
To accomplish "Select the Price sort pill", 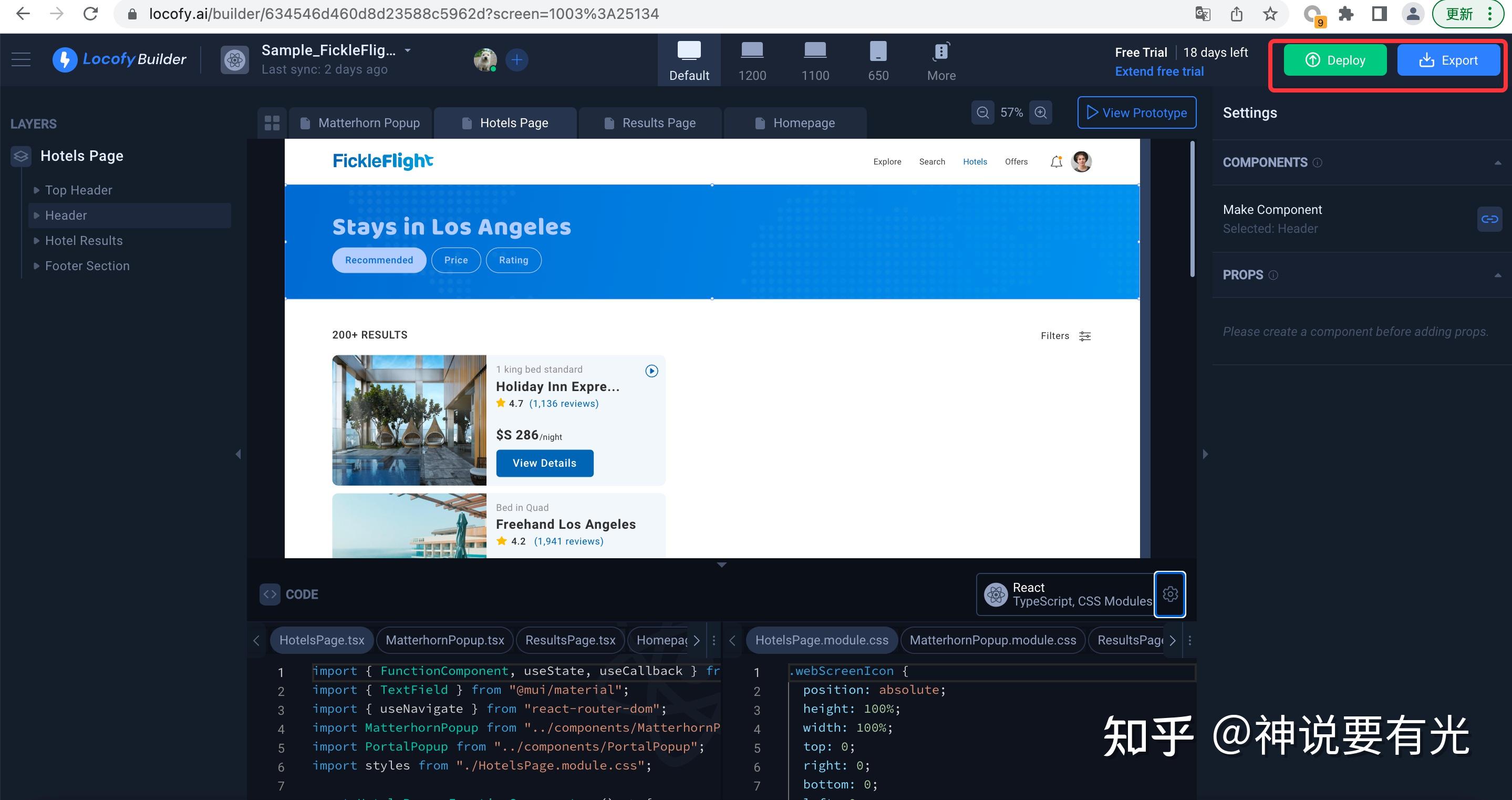I will click(x=456, y=260).
